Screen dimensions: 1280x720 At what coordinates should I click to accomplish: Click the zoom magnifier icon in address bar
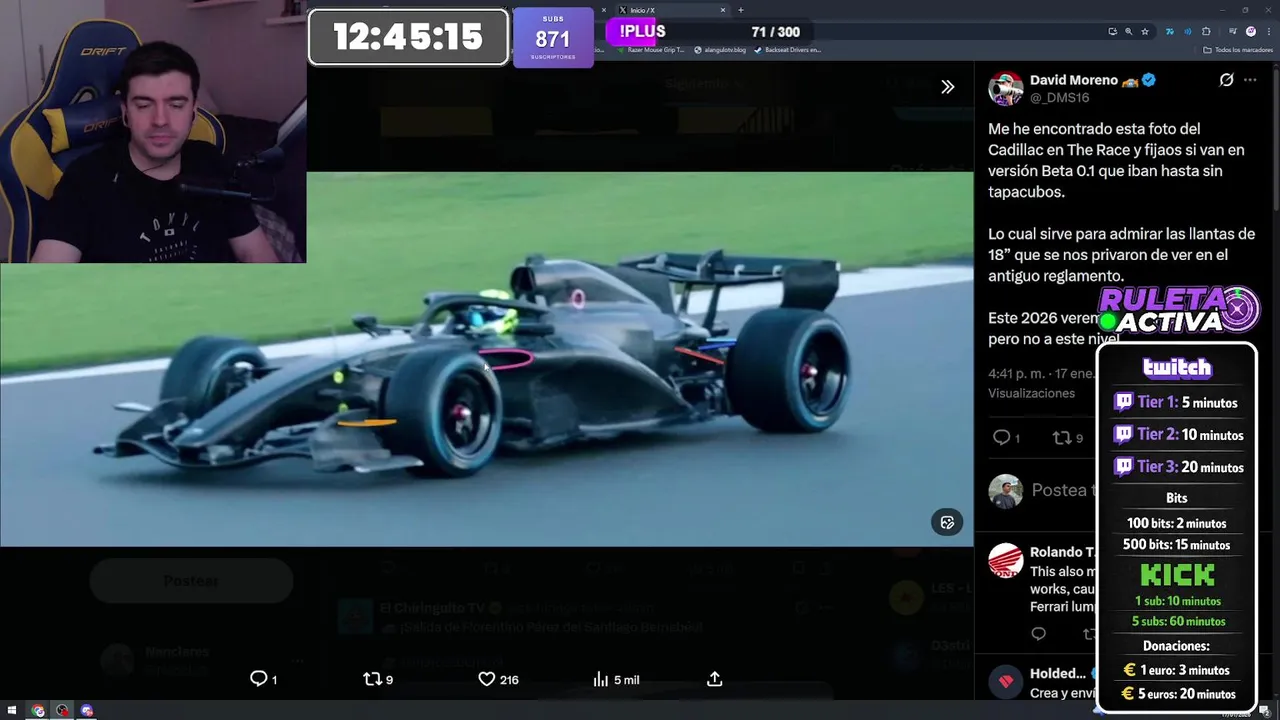(1128, 31)
